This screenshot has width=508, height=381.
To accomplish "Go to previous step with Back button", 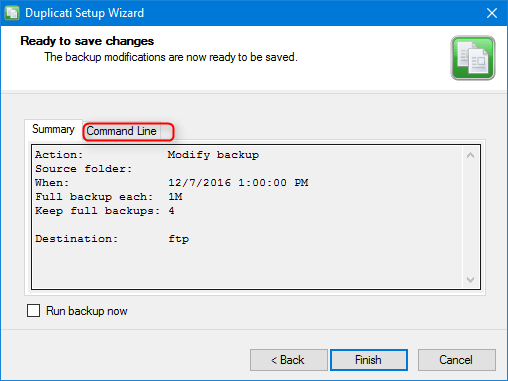I will pyautogui.click(x=288, y=360).
